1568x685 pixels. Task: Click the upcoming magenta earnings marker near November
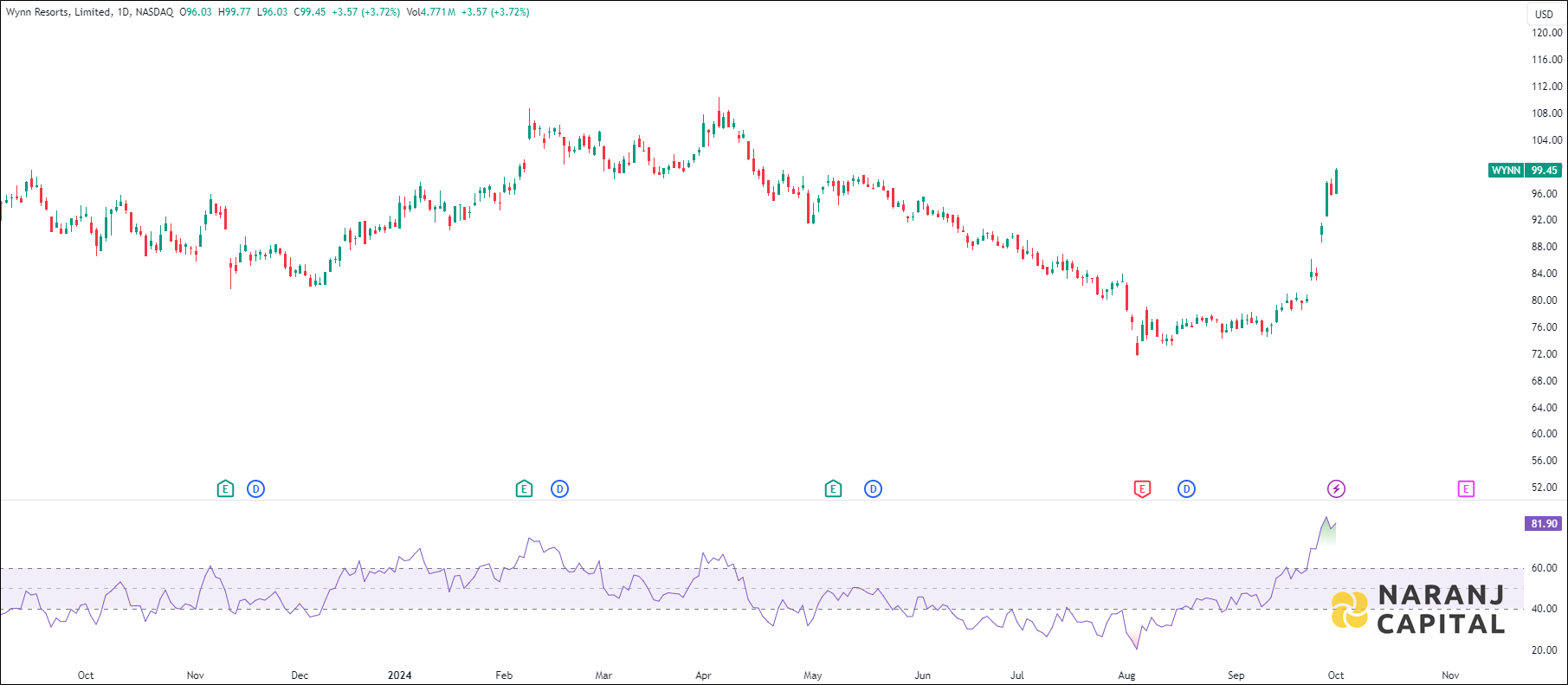1465,489
